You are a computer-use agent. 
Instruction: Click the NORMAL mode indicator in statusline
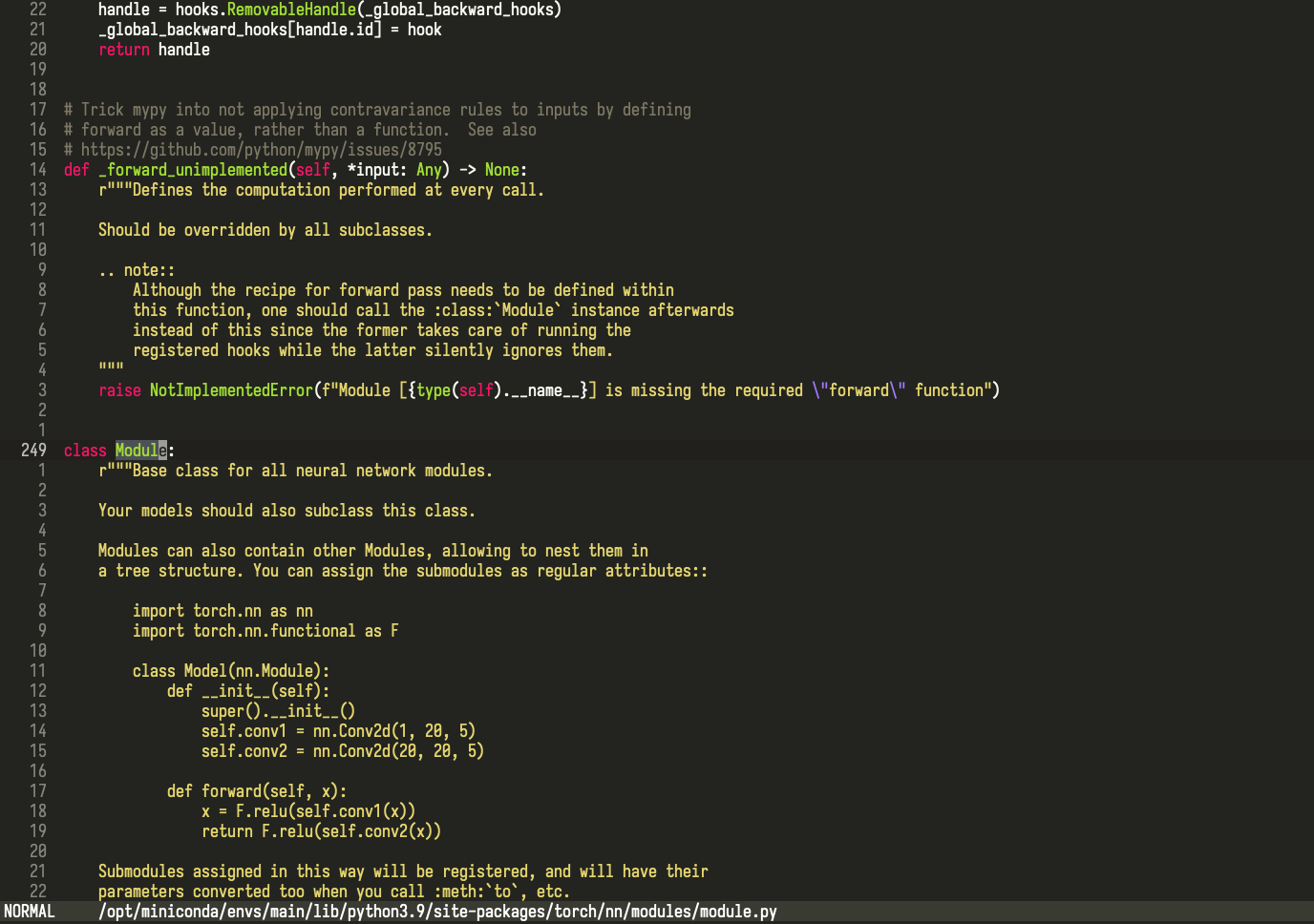point(30,912)
